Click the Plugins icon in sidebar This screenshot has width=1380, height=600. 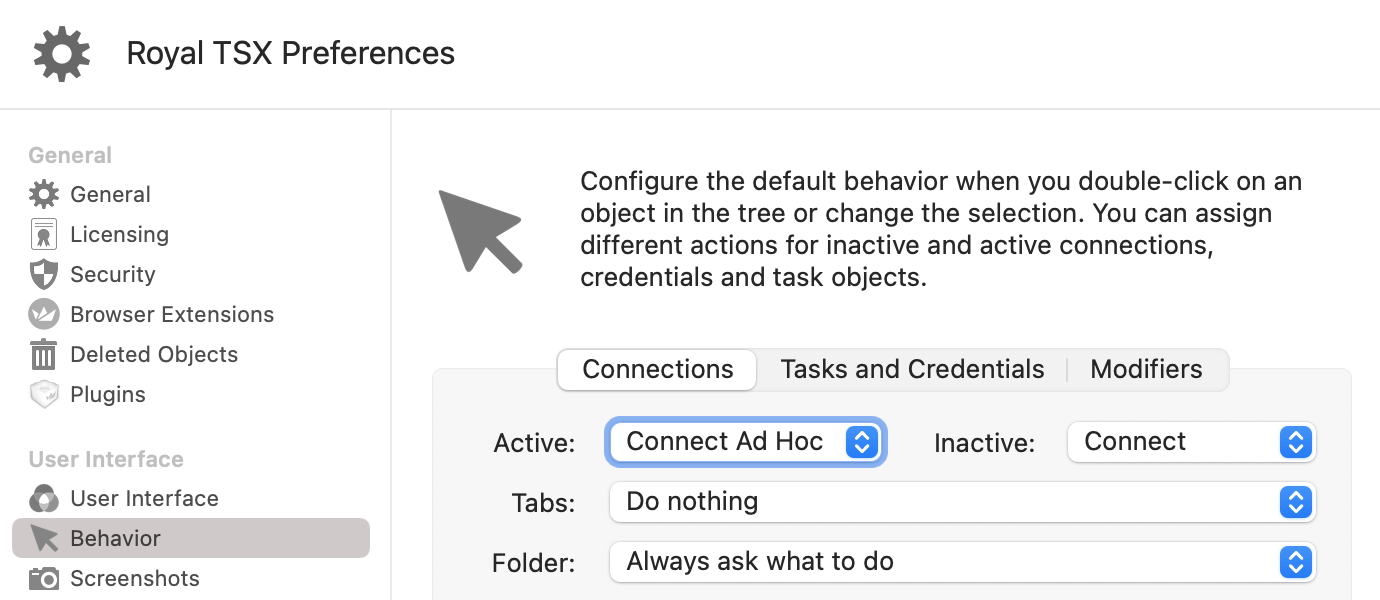click(43, 394)
